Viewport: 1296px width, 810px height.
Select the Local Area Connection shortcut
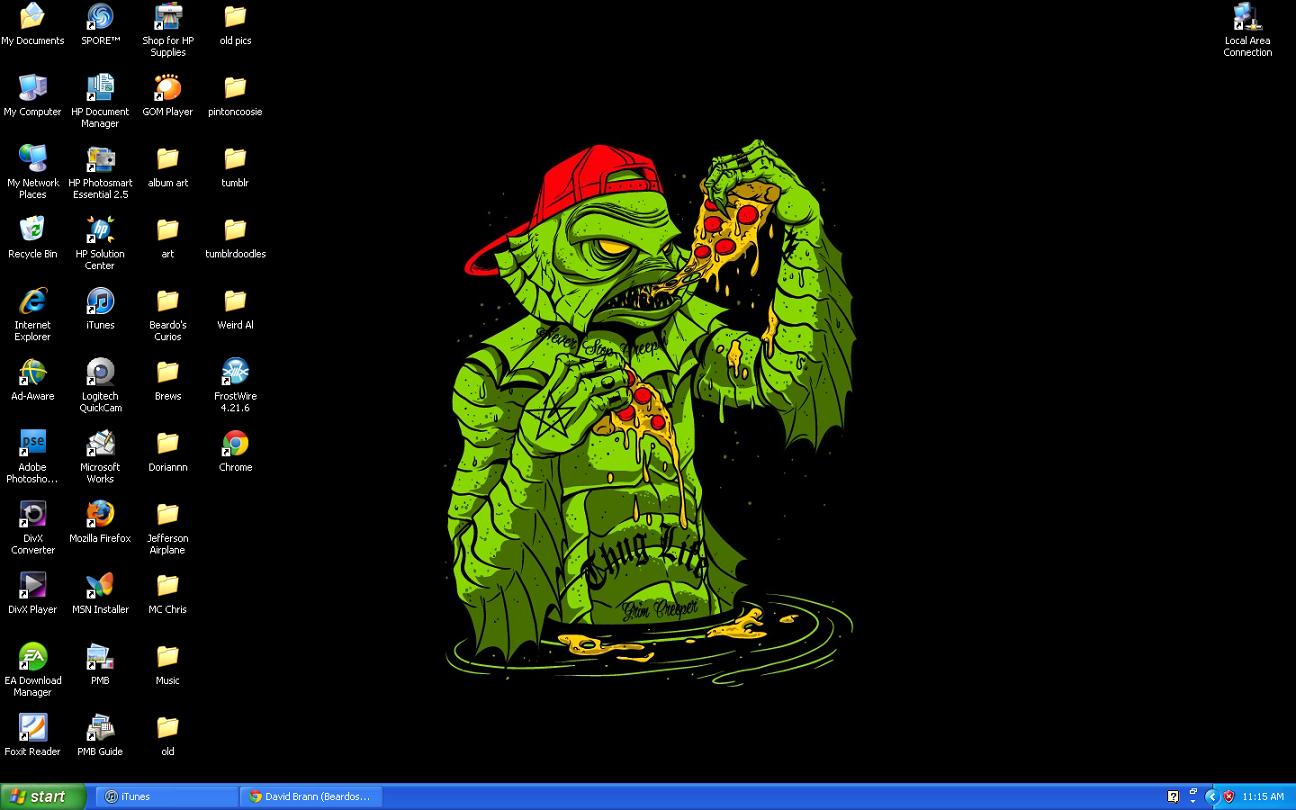click(x=1247, y=18)
